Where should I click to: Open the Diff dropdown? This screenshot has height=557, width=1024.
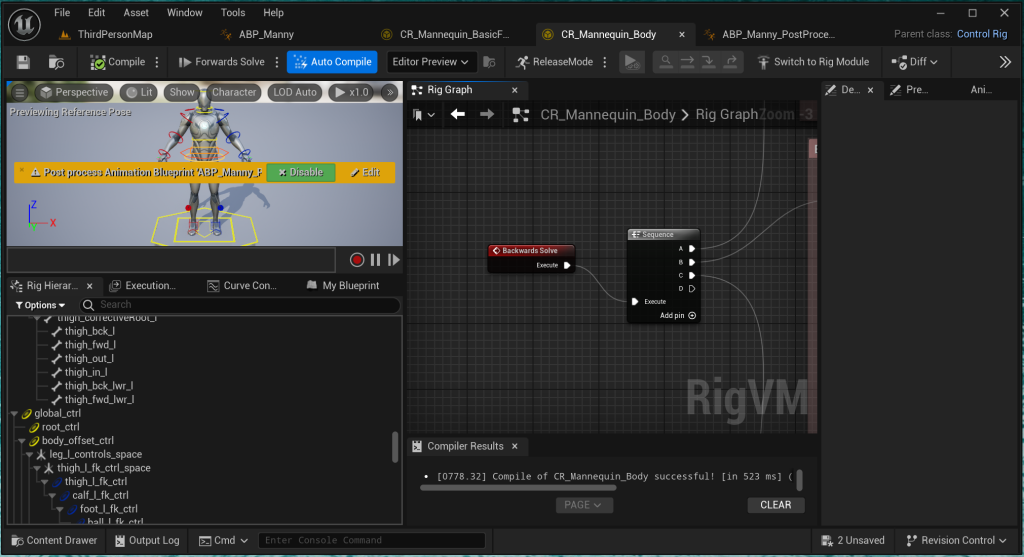914,62
